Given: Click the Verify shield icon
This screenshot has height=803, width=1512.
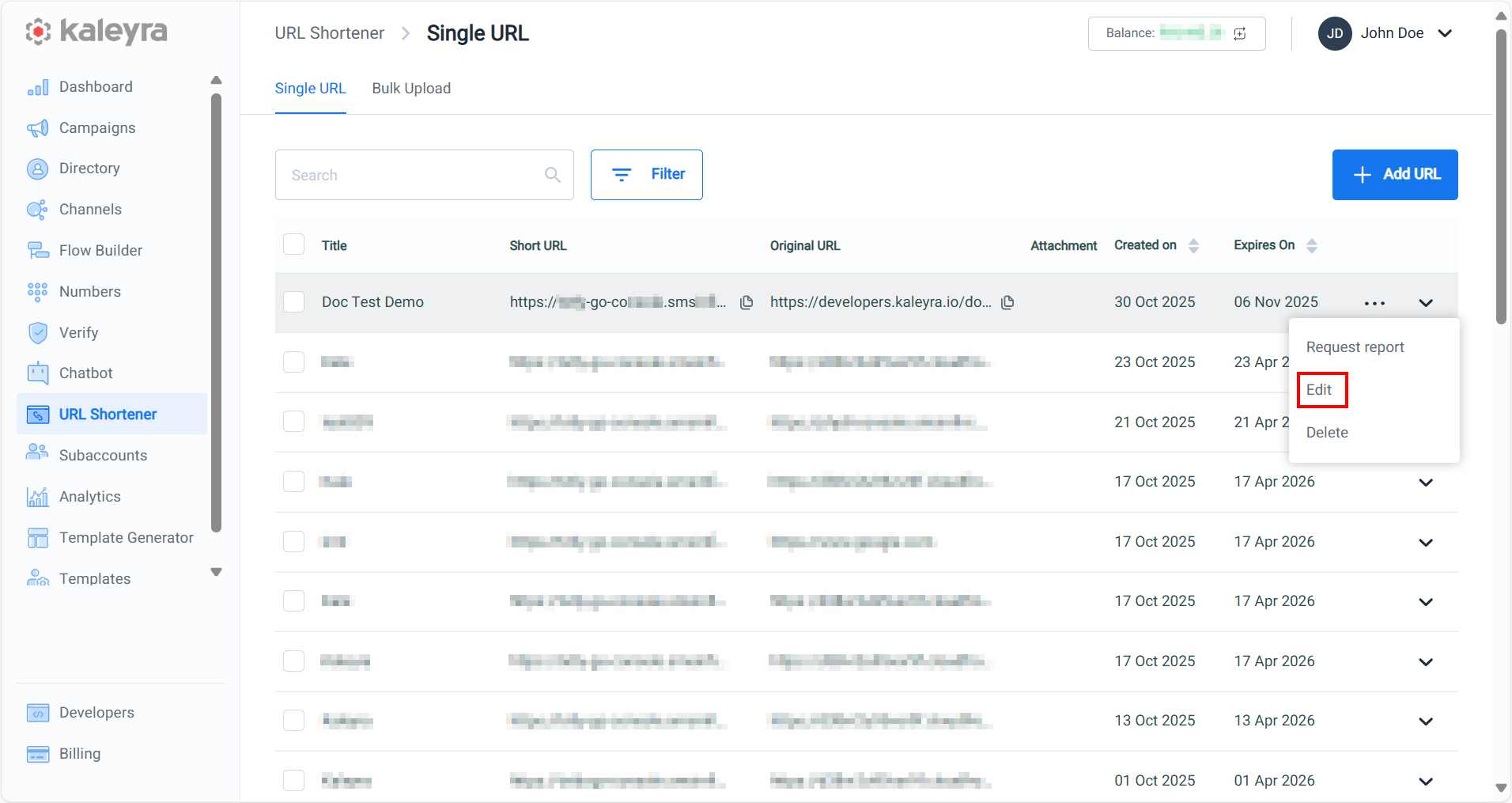Looking at the screenshot, I should tap(38, 333).
